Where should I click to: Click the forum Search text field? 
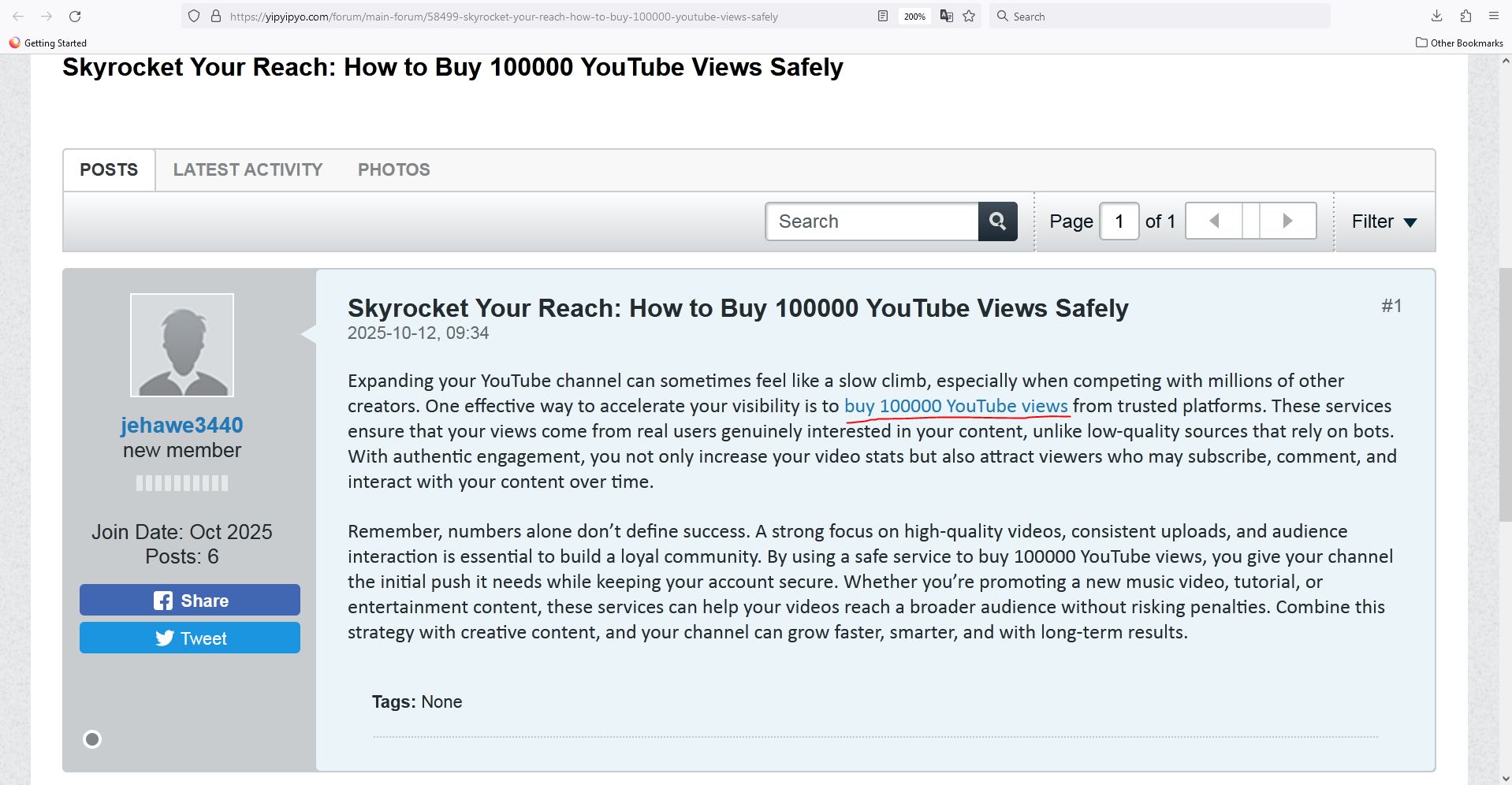pyautogui.click(x=872, y=221)
